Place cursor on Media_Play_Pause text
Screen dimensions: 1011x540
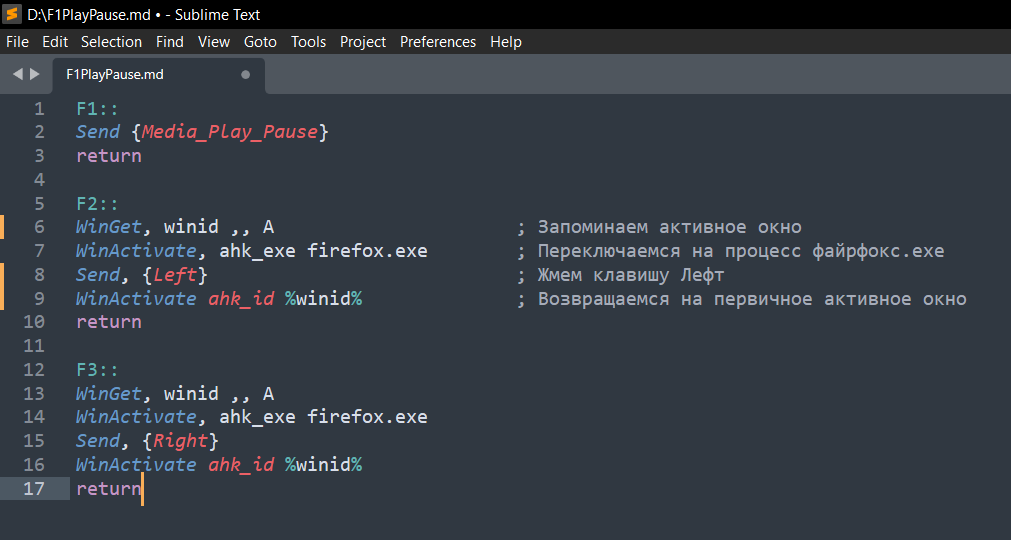[x=229, y=132]
